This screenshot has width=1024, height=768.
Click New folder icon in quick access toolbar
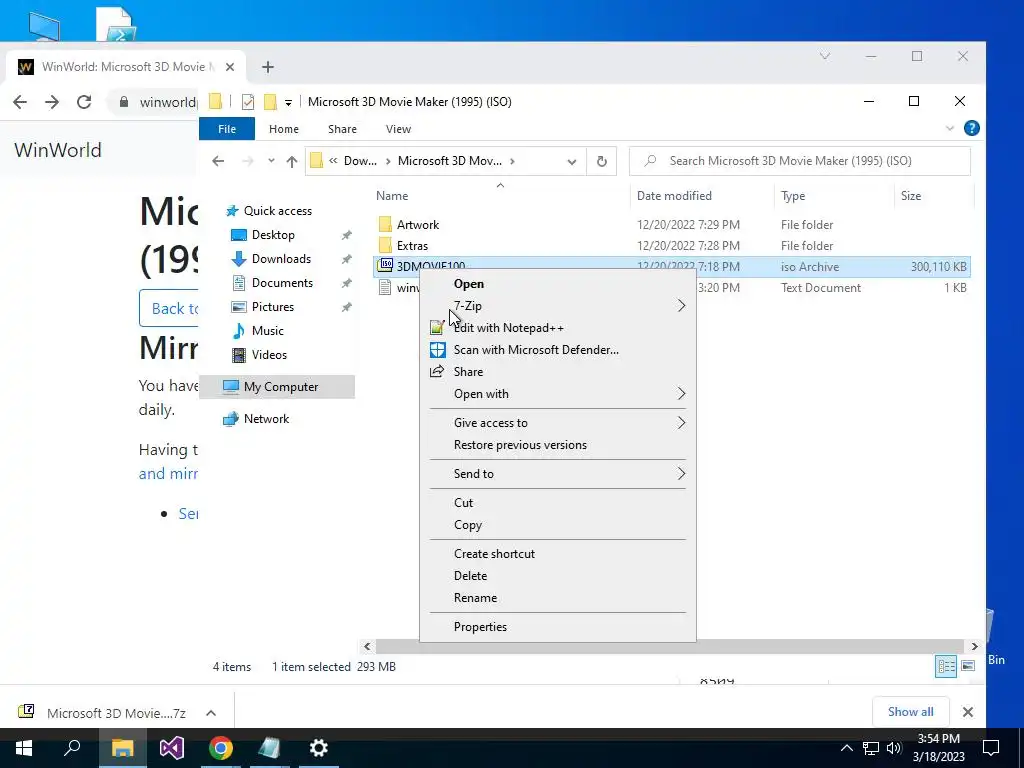[x=270, y=101]
